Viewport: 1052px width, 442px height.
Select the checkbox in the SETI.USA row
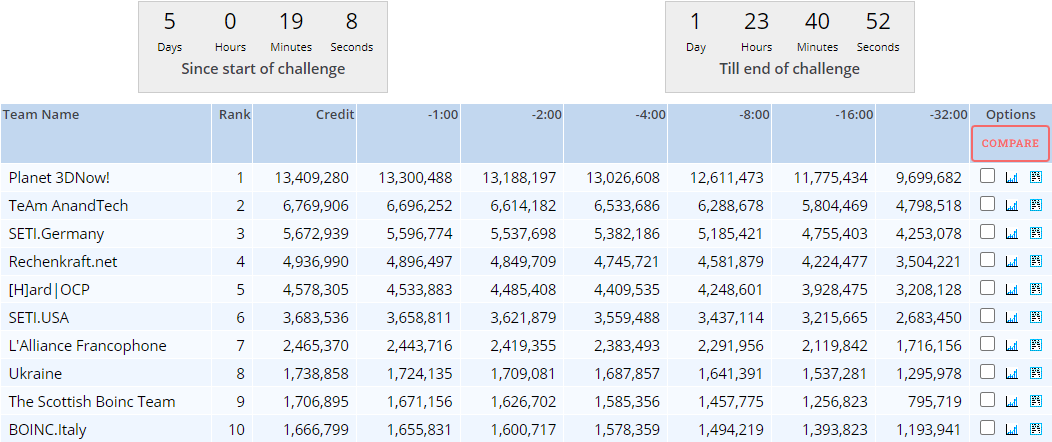click(987, 317)
